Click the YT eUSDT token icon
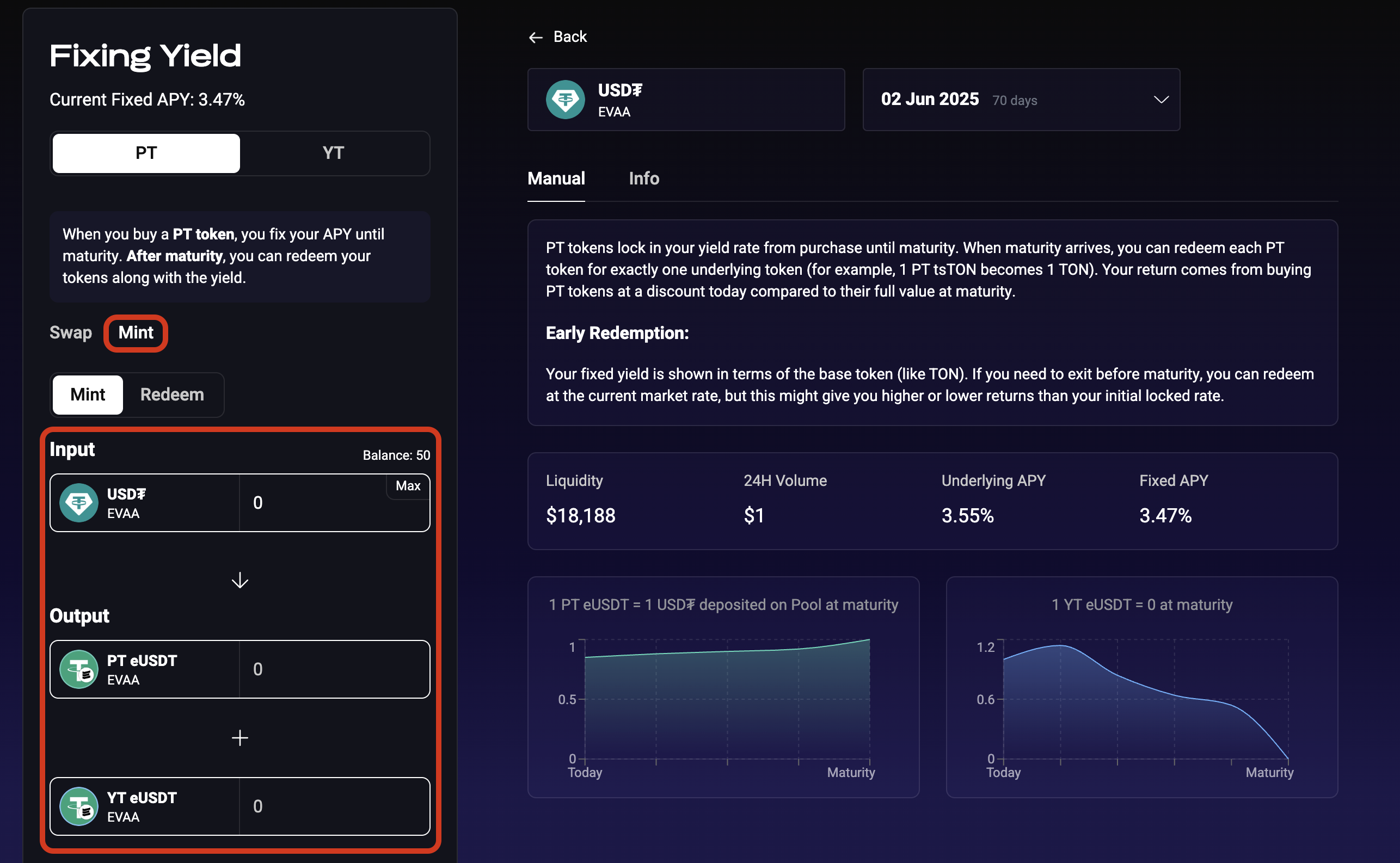This screenshot has width=1400, height=863. pyautogui.click(x=79, y=806)
